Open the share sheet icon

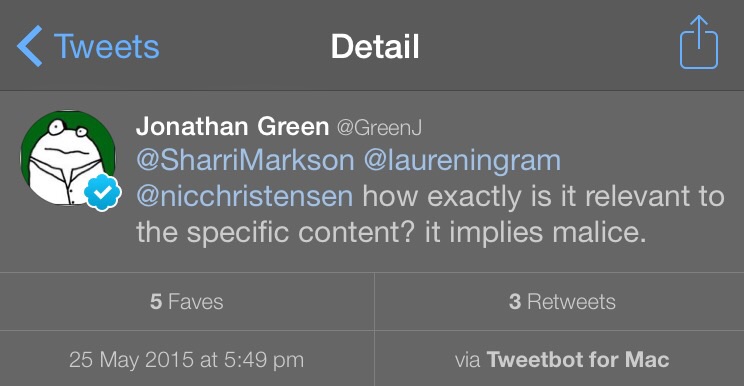point(699,42)
